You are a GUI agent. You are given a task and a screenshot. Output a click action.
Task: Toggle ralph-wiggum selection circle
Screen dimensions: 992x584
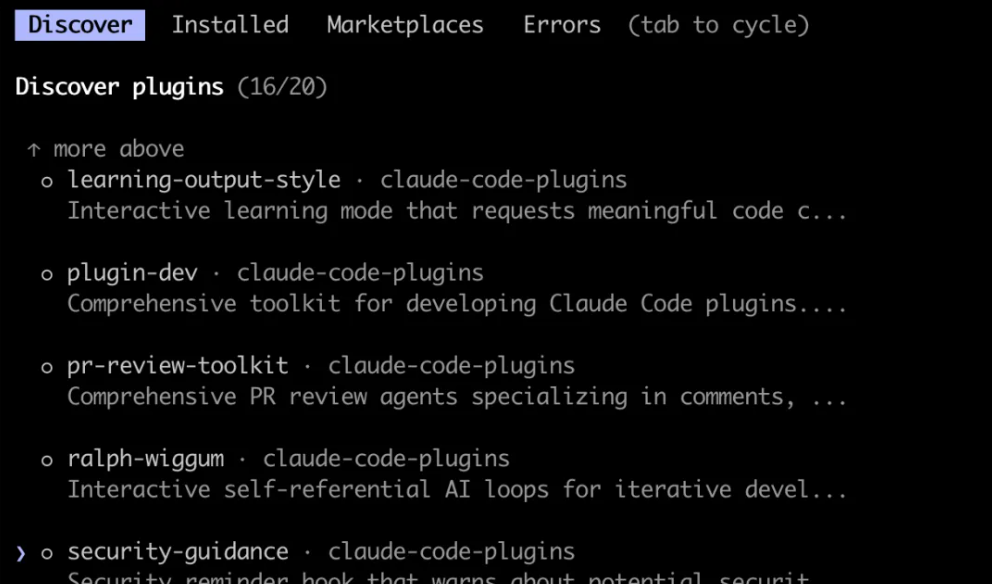47,461
